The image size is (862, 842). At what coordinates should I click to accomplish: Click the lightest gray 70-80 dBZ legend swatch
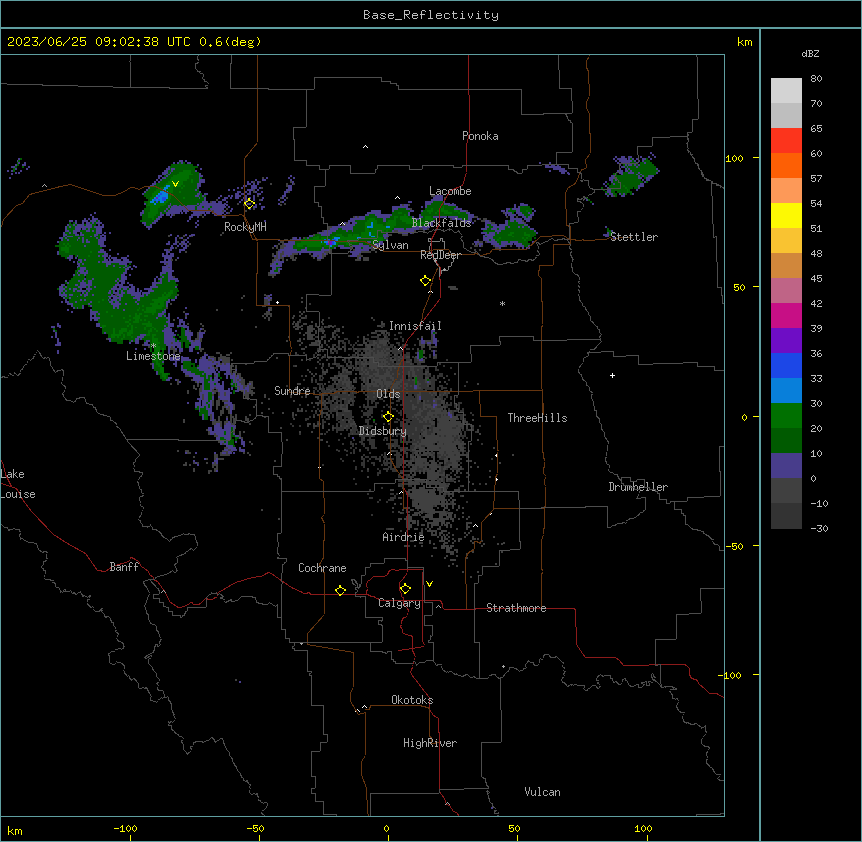pyautogui.click(x=786, y=91)
